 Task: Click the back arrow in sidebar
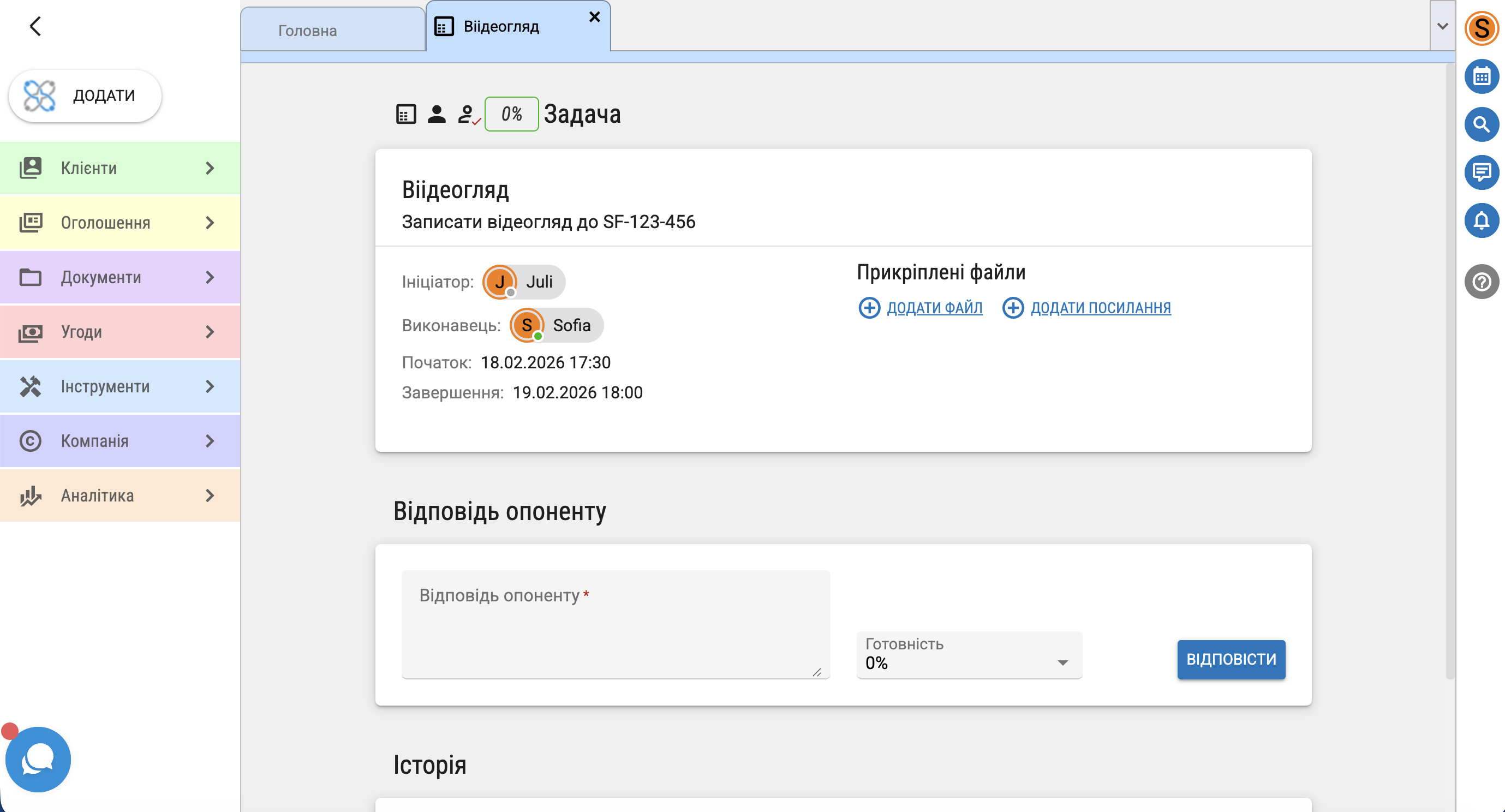[x=35, y=26]
